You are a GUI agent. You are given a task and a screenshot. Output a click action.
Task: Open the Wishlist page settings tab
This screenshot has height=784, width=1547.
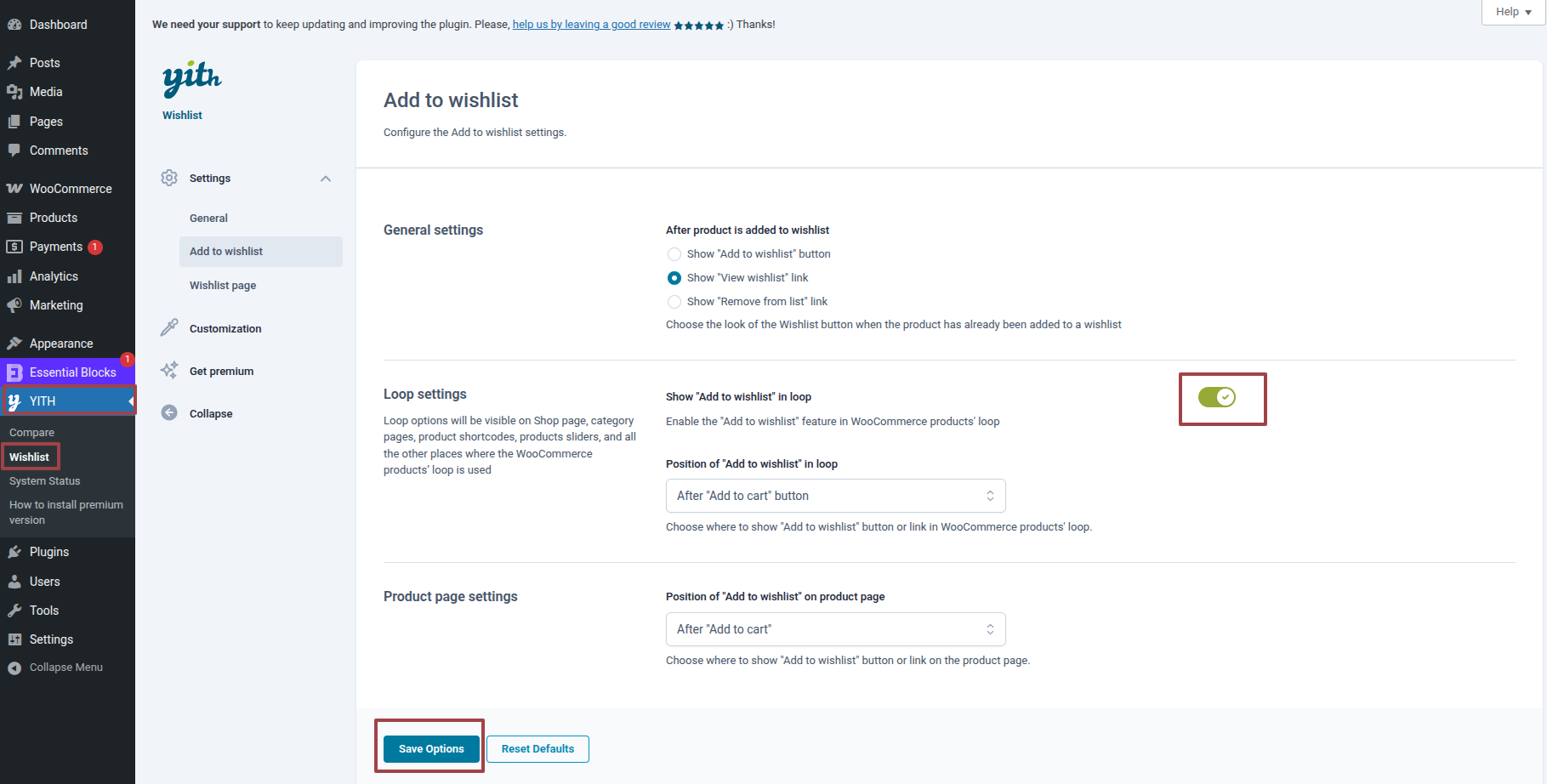(x=223, y=286)
